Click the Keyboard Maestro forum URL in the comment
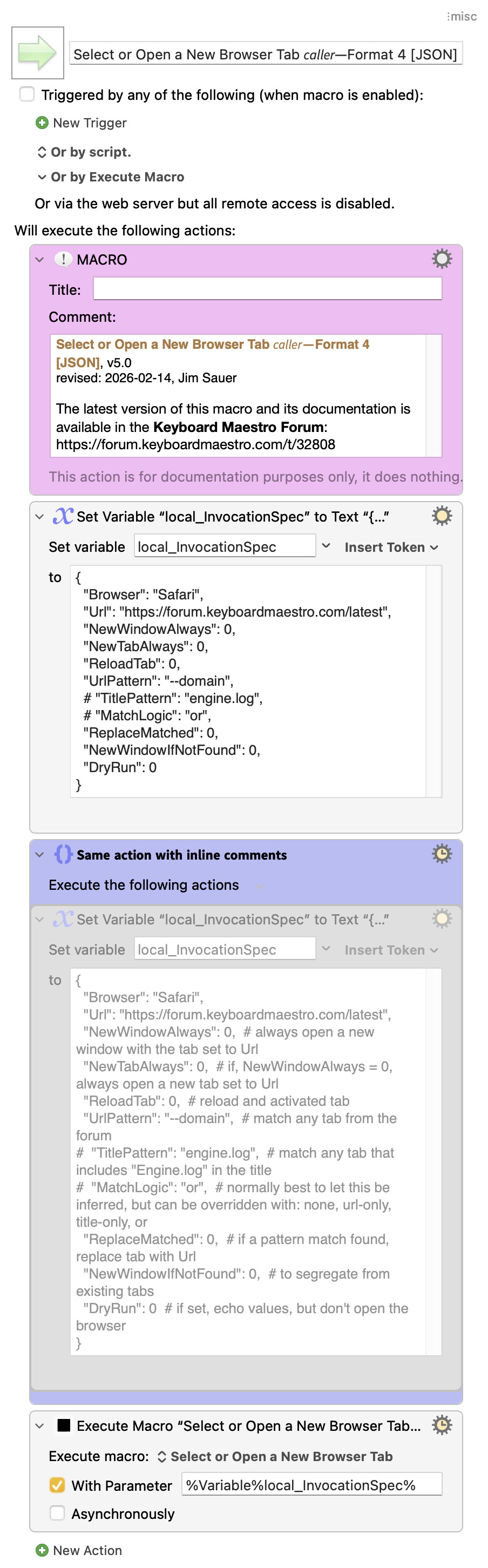 (x=195, y=444)
